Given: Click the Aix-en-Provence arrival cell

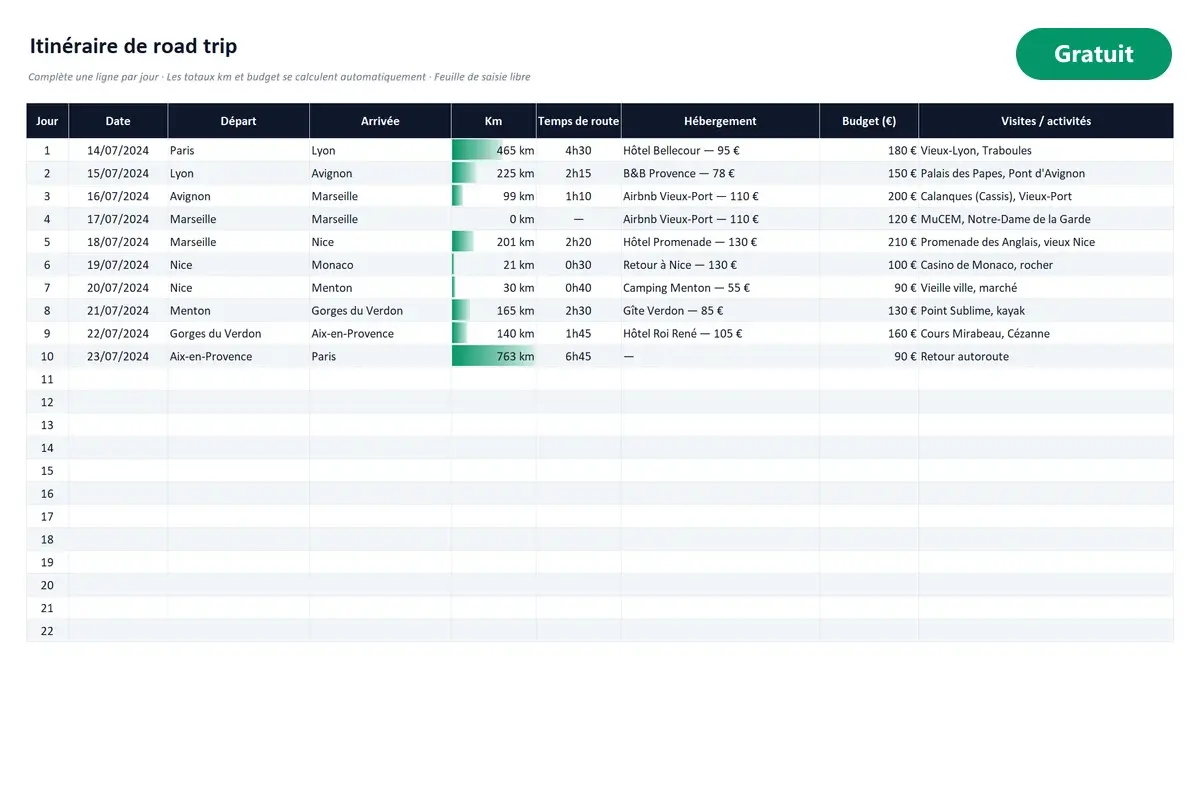Looking at the screenshot, I should click(x=380, y=334).
